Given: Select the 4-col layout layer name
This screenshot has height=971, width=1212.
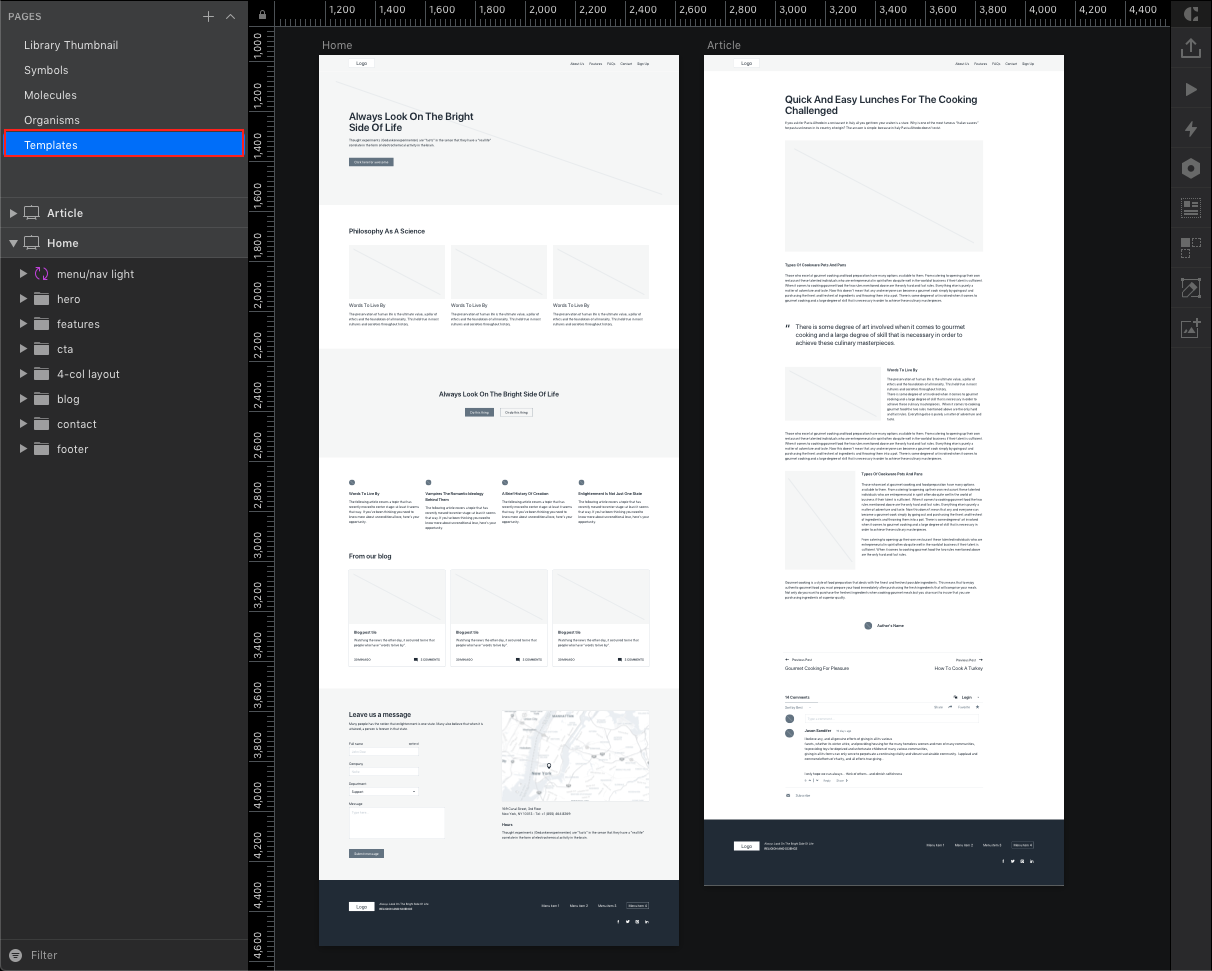Looking at the screenshot, I should 88,374.
